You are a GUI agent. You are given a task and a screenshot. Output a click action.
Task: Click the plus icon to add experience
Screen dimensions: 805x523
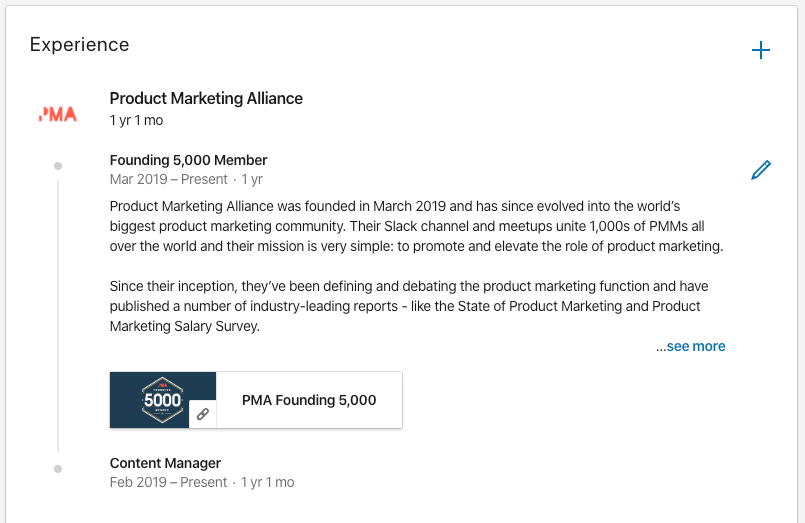point(761,50)
